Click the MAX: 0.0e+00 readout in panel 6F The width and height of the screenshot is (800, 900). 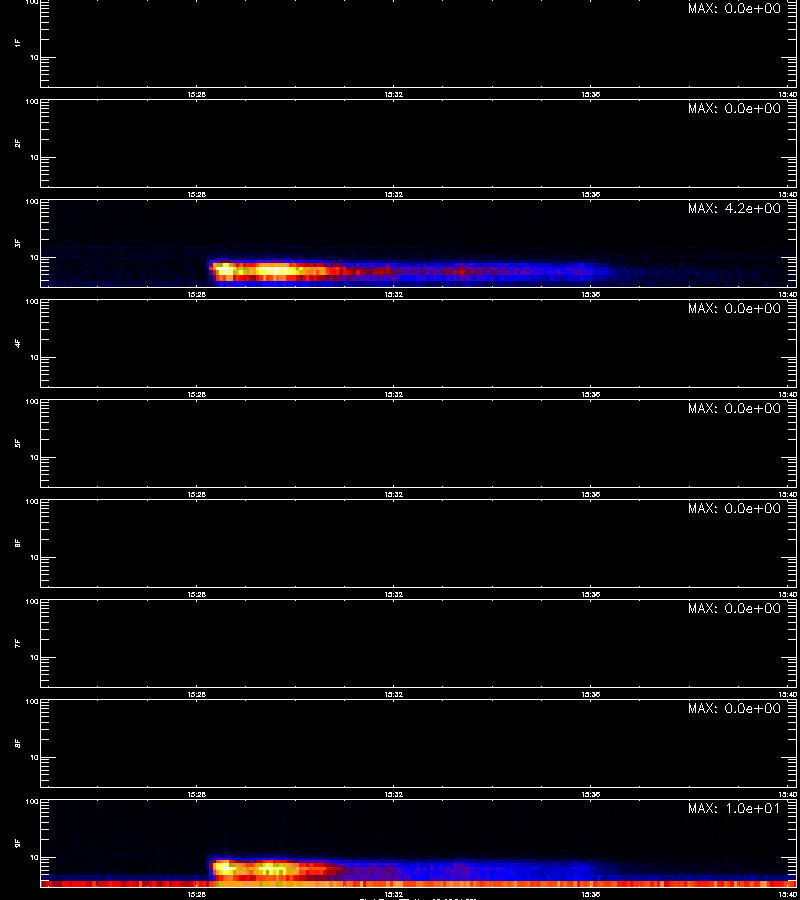pyautogui.click(x=734, y=509)
